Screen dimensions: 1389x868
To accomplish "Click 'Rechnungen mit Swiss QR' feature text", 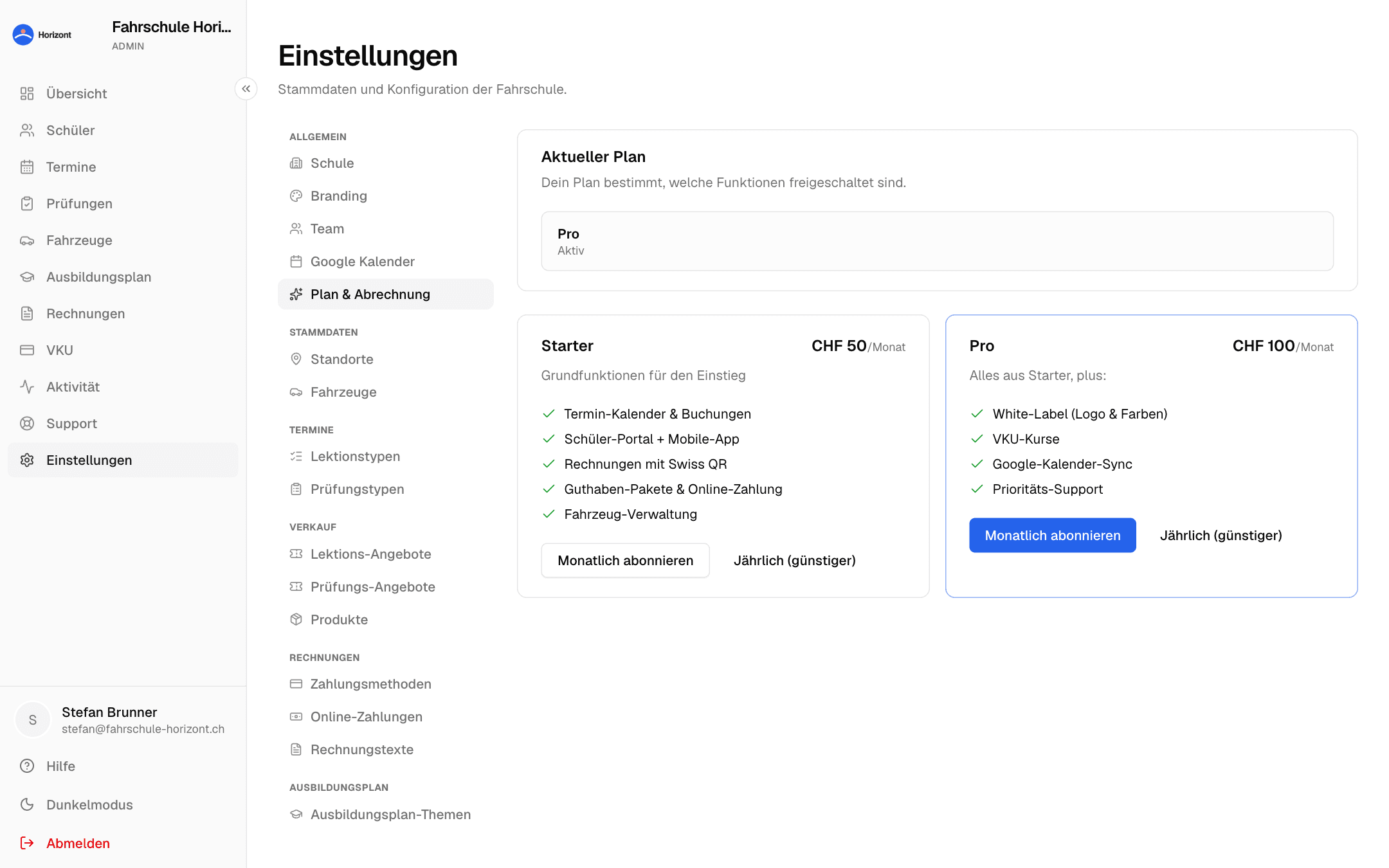I will [x=646, y=464].
